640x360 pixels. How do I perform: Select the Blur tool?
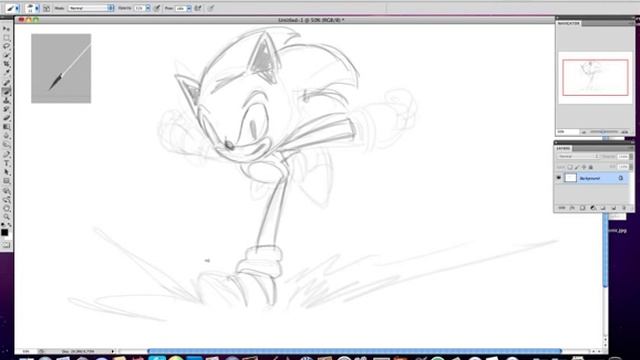pos(6,136)
